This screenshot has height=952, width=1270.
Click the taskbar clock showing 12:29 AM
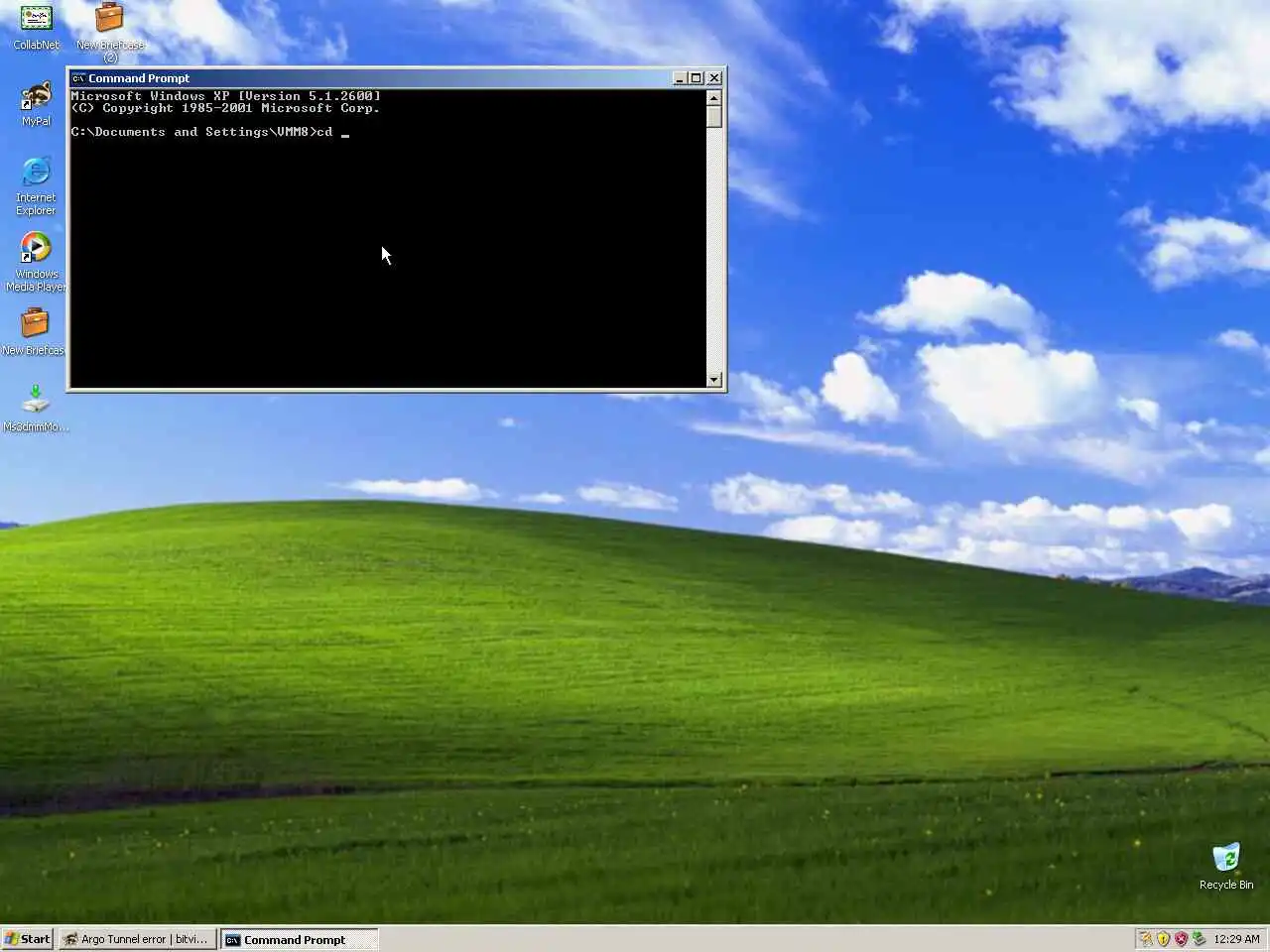pyautogui.click(x=1236, y=939)
